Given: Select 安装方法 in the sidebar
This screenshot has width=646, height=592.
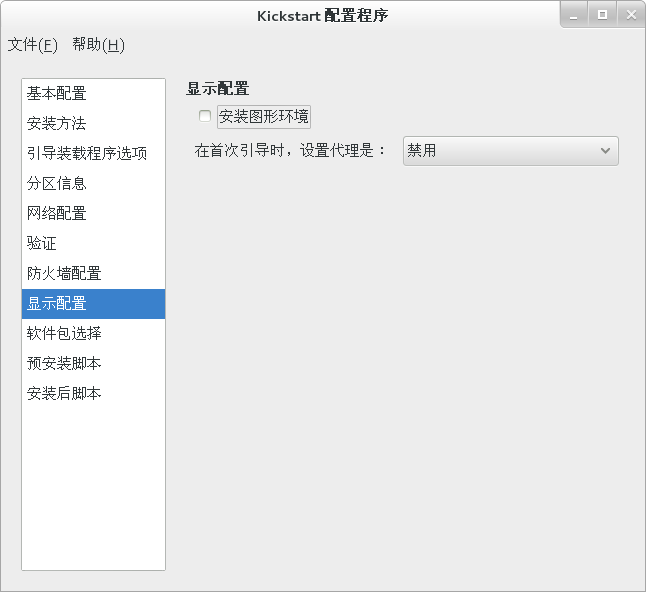Looking at the screenshot, I should (x=94, y=123).
